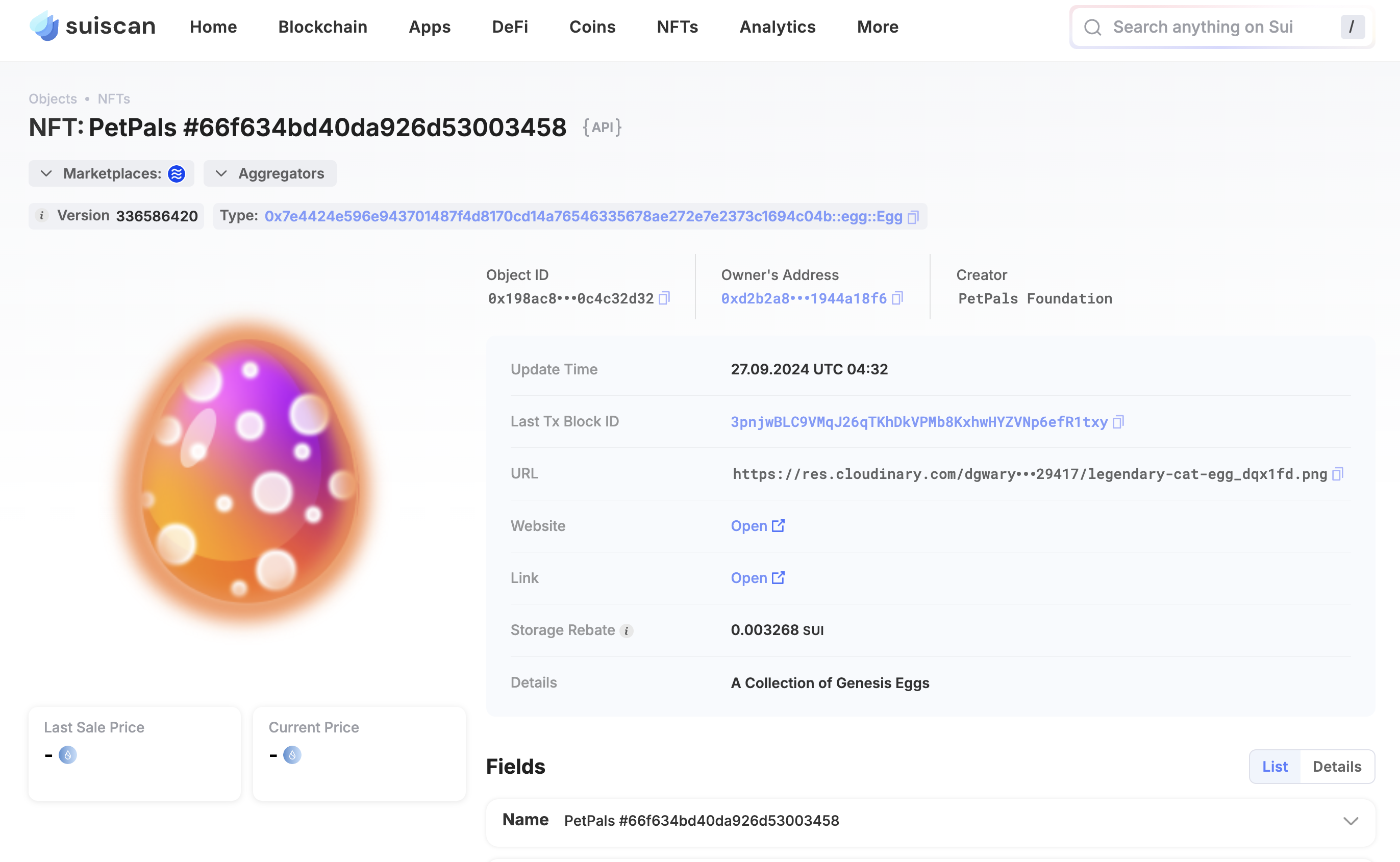Copy the Type string
Image resolution: width=1400 pixels, height=862 pixels.
pyautogui.click(x=912, y=217)
